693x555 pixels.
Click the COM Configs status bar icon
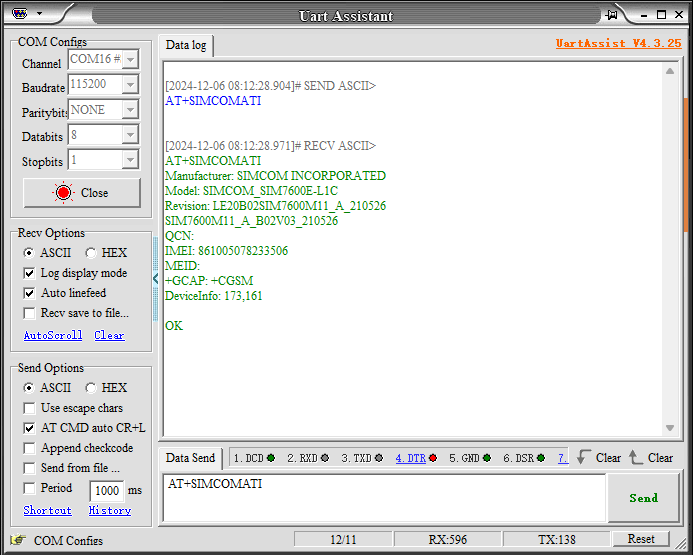[x=17, y=540]
